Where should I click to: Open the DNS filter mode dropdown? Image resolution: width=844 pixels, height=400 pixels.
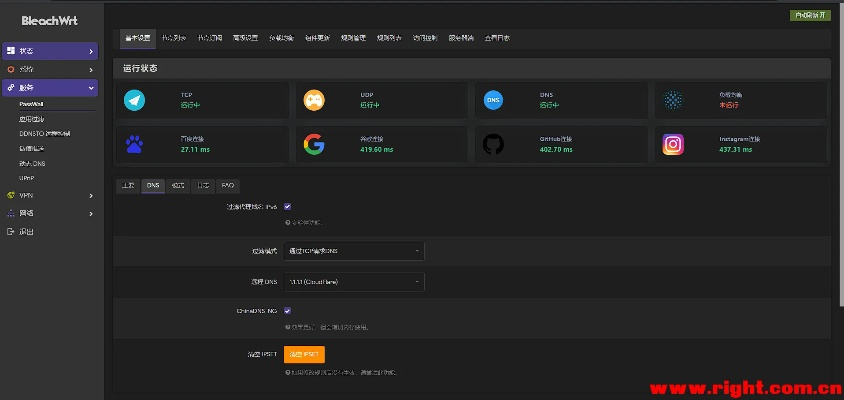pos(353,250)
